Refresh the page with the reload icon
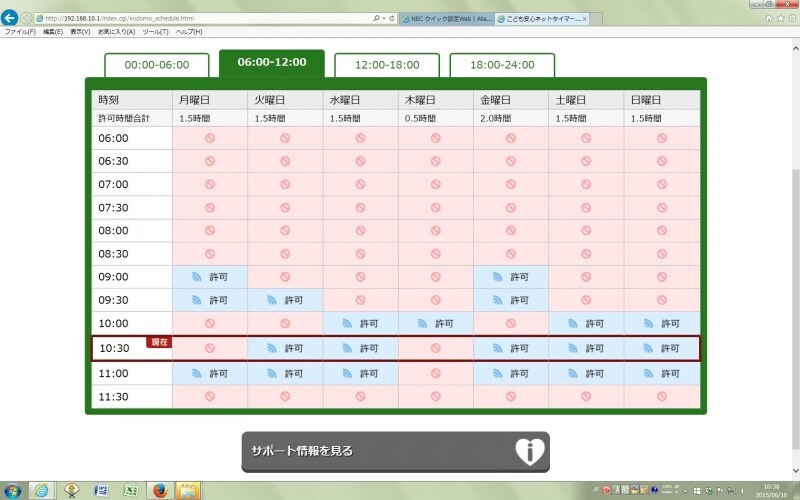The width and height of the screenshot is (800, 500). pyautogui.click(x=392, y=18)
